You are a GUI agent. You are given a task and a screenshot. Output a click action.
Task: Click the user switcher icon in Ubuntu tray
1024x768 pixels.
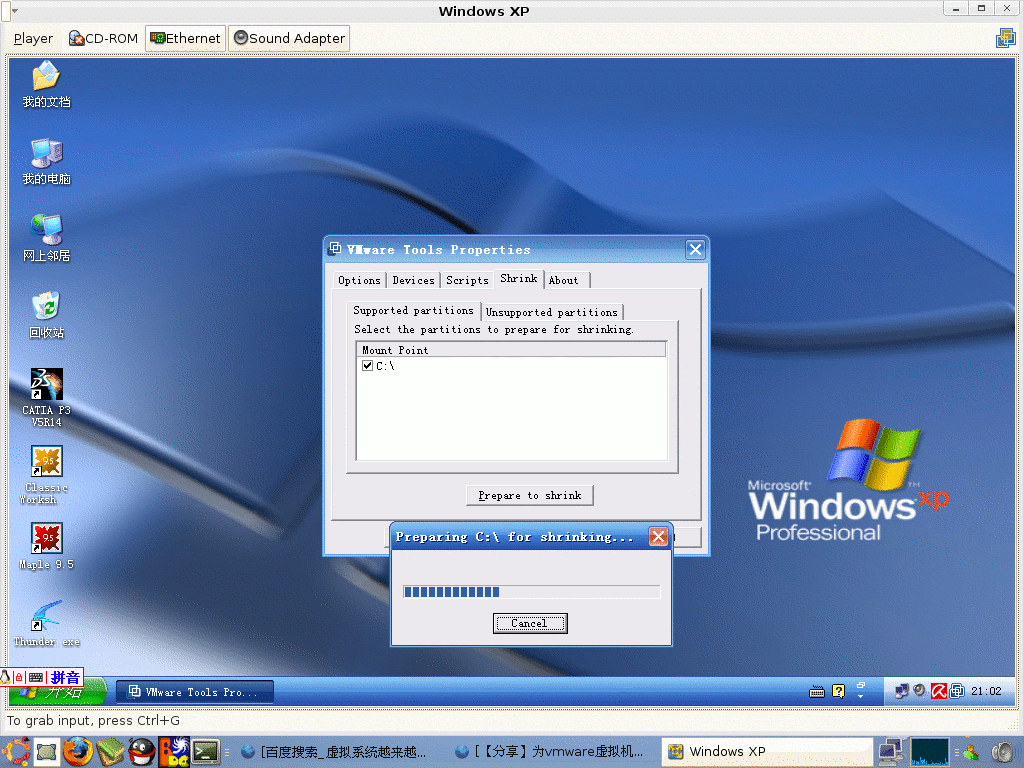(x=970, y=752)
